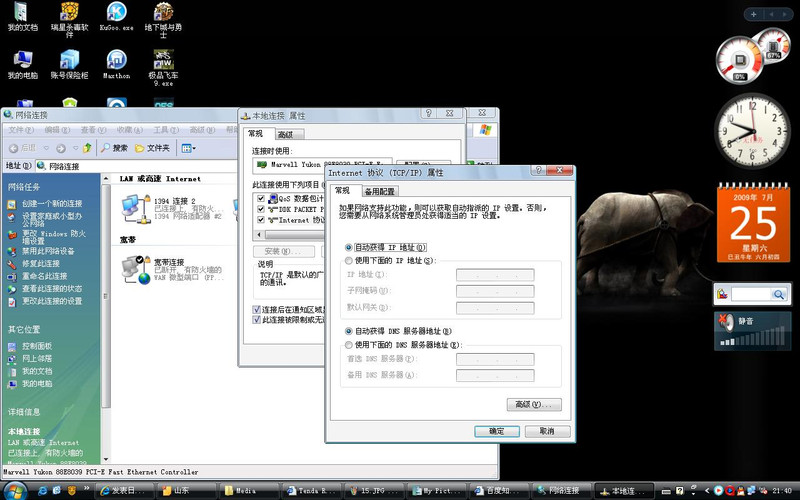Click magnifier icon on search gadget

click(x=779, y=294)
